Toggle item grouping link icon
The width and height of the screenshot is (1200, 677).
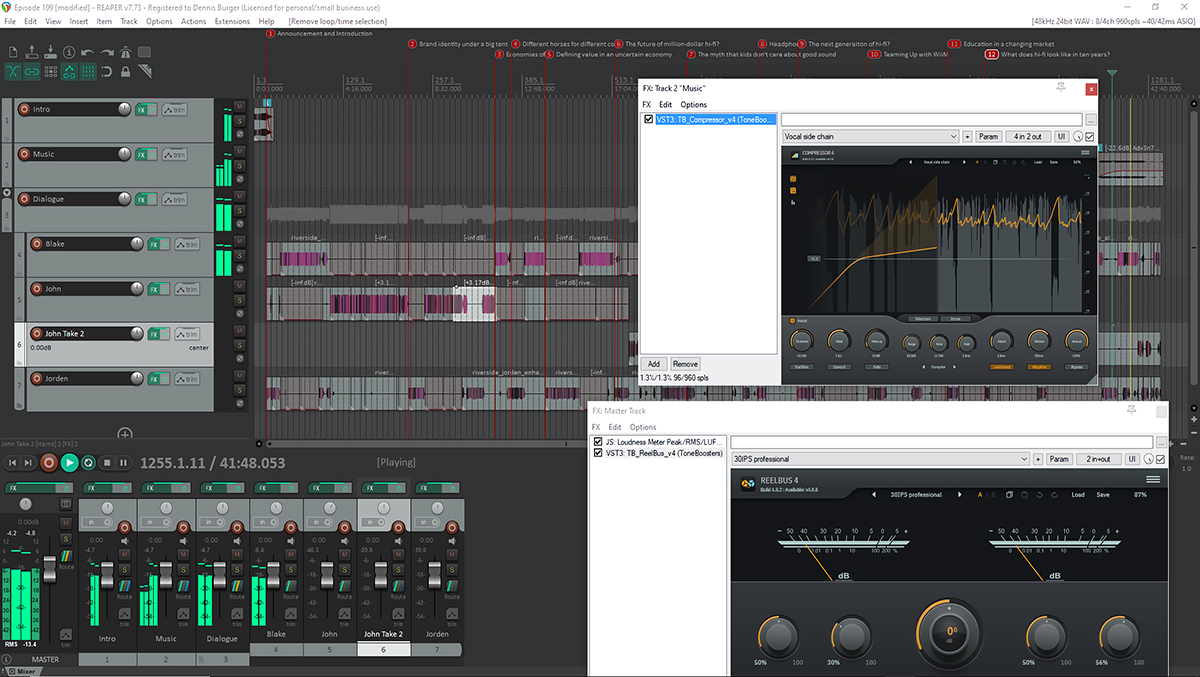click(32, 71)
